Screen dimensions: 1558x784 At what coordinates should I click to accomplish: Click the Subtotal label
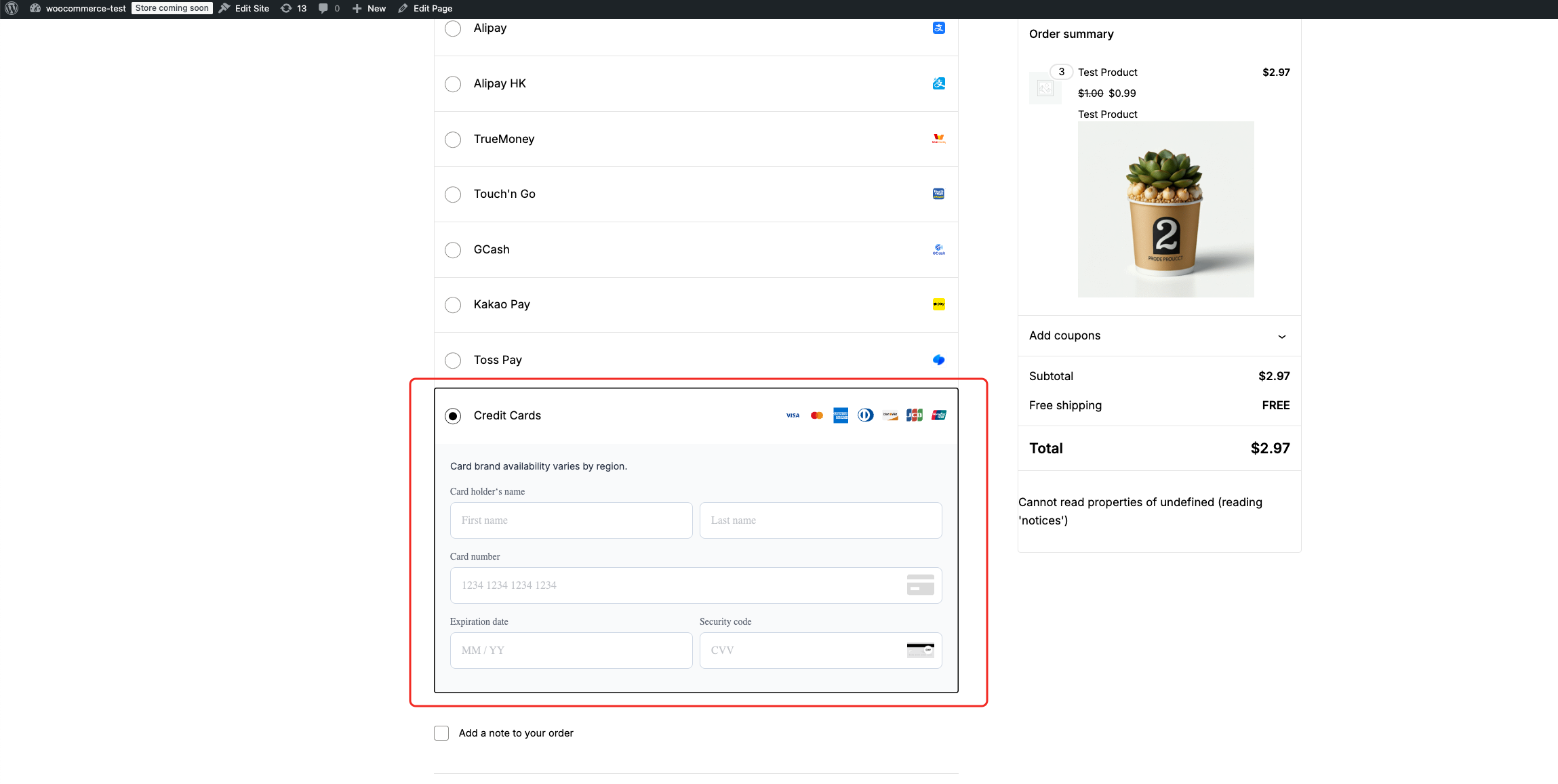1051,376
